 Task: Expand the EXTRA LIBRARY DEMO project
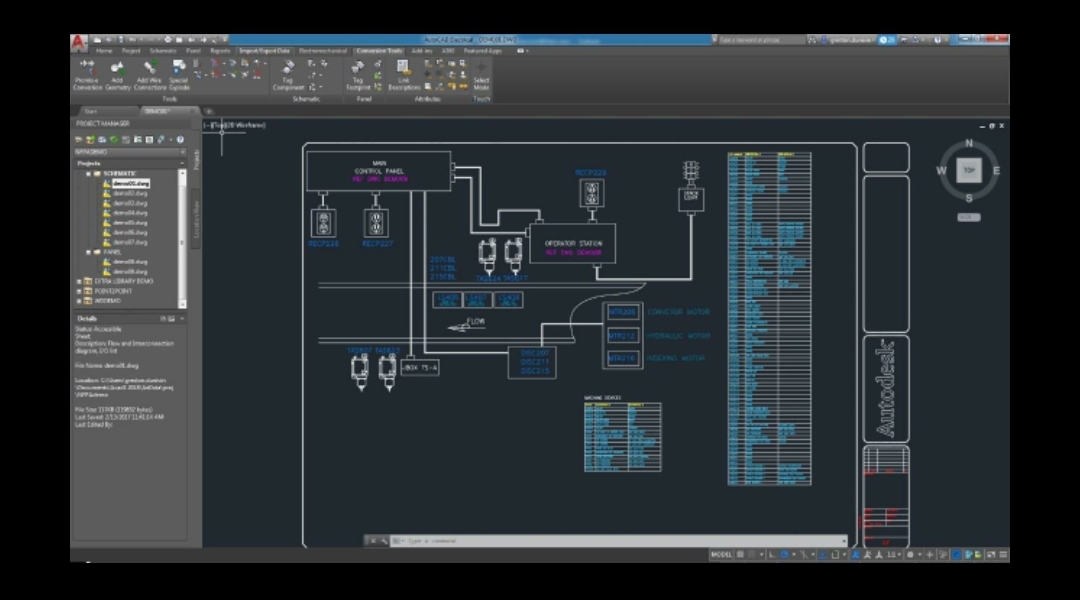click(x=79, y=281)
